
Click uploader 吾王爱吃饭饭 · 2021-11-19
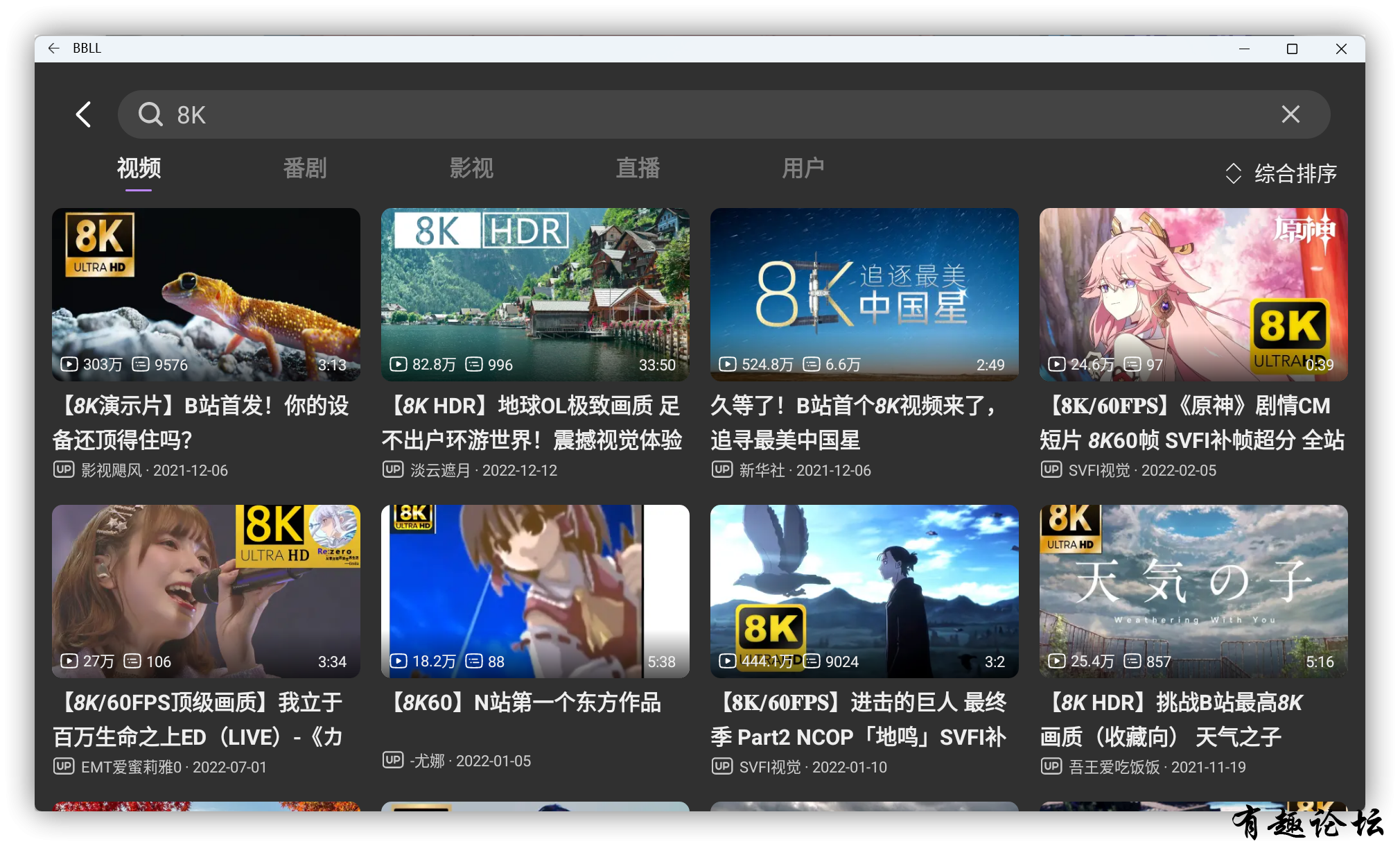[1157, 767]
